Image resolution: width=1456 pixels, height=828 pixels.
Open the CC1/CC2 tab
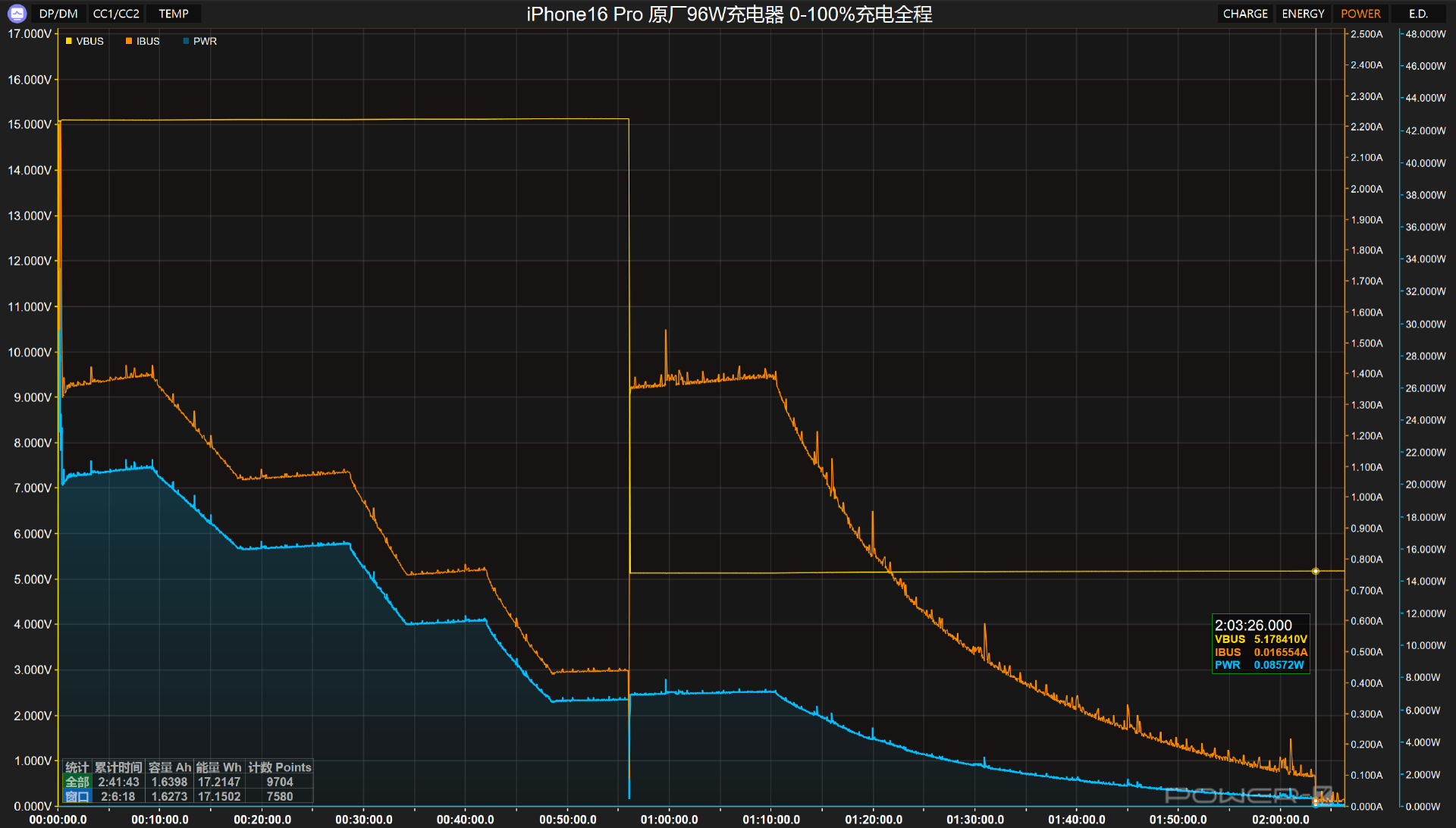(x=116, y=14)
